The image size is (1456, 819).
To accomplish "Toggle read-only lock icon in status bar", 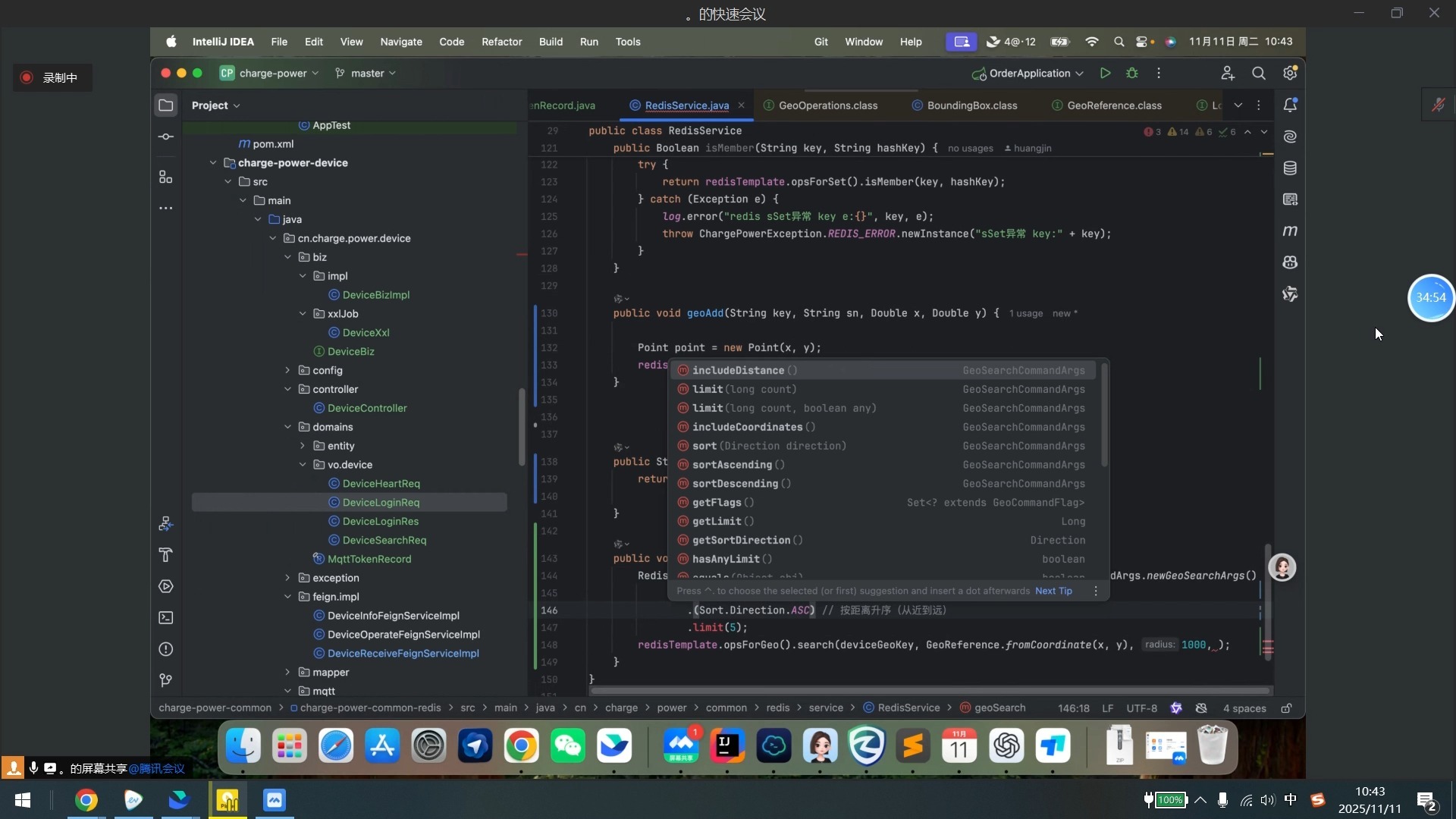I will [x=1286, y=708].
